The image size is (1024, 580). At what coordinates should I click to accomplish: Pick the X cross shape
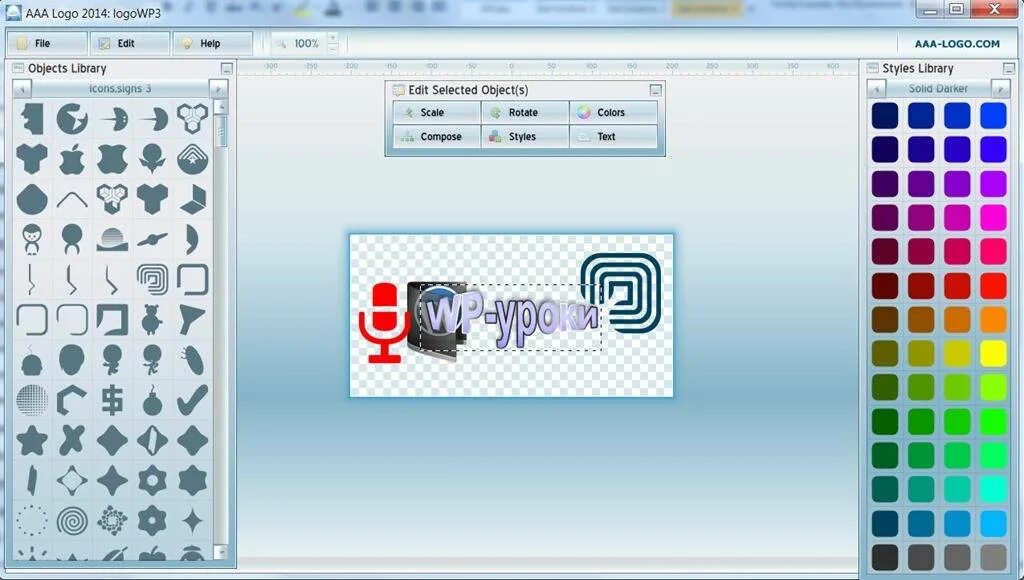tap(72, 440)
